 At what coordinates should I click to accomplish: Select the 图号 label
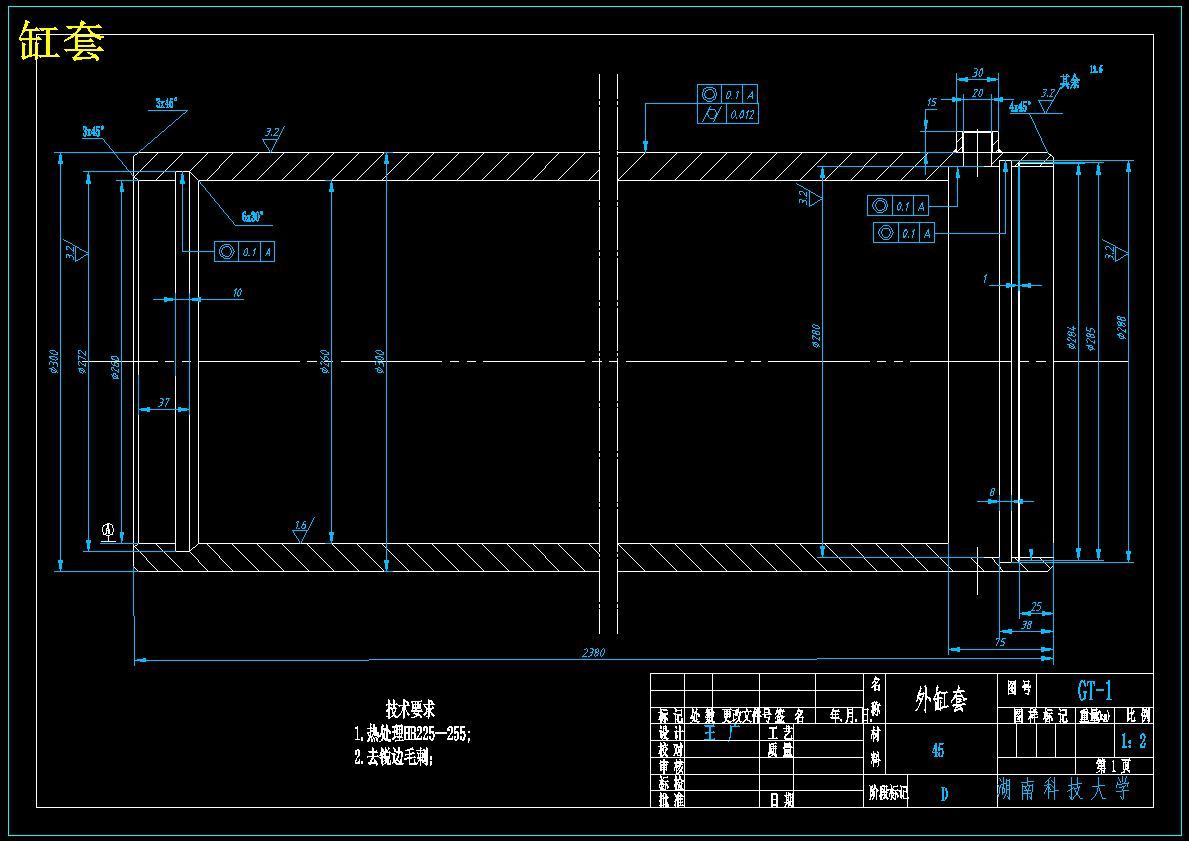click(x=1019, y=689)
